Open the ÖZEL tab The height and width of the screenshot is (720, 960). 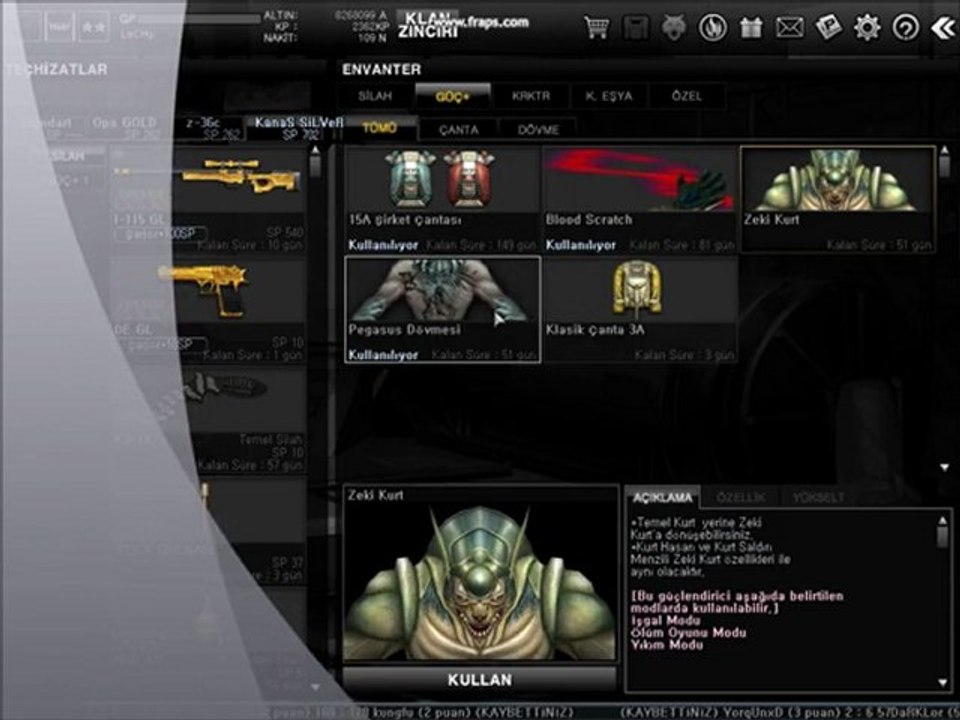[687, 96]
